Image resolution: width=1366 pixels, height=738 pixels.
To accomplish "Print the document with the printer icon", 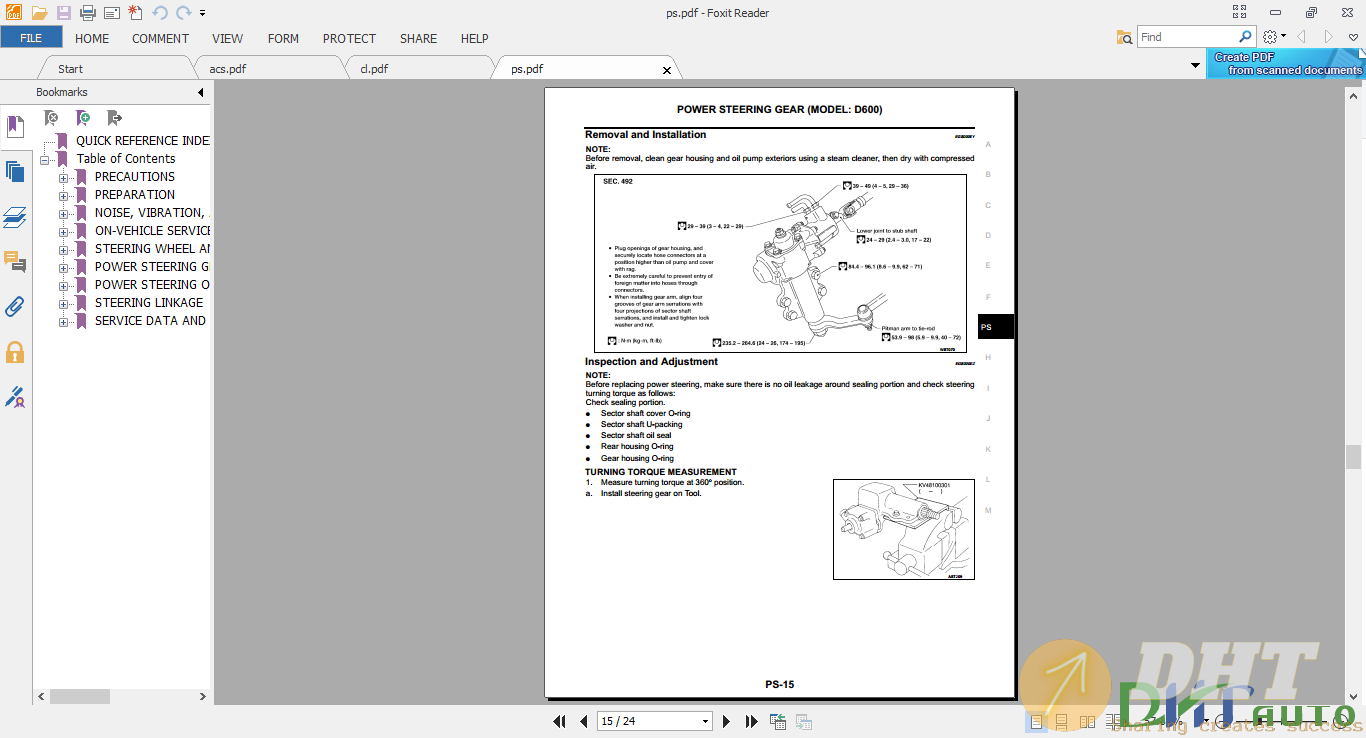I will [x=88, y=13].
